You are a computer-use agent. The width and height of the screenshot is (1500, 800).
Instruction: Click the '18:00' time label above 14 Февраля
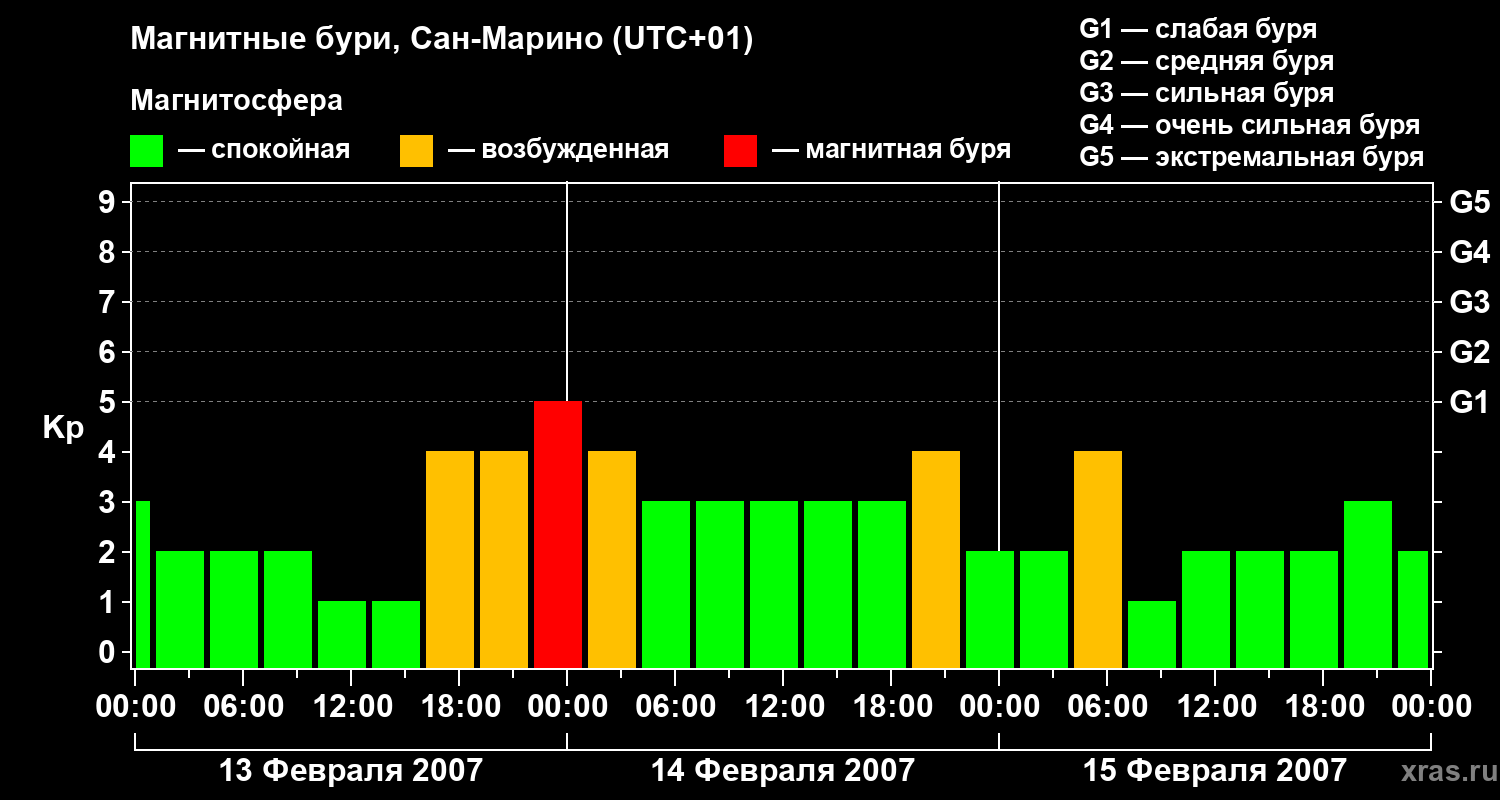click(891, 706)
